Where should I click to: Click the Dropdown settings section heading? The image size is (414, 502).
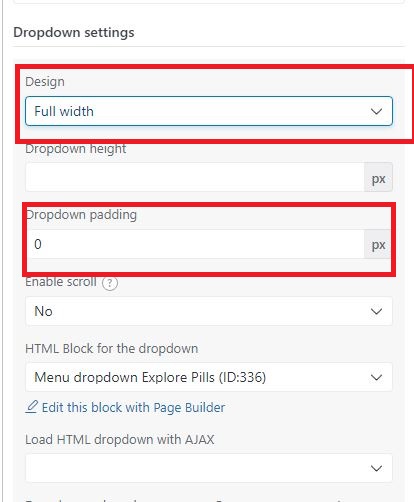(x=74, y=32)
